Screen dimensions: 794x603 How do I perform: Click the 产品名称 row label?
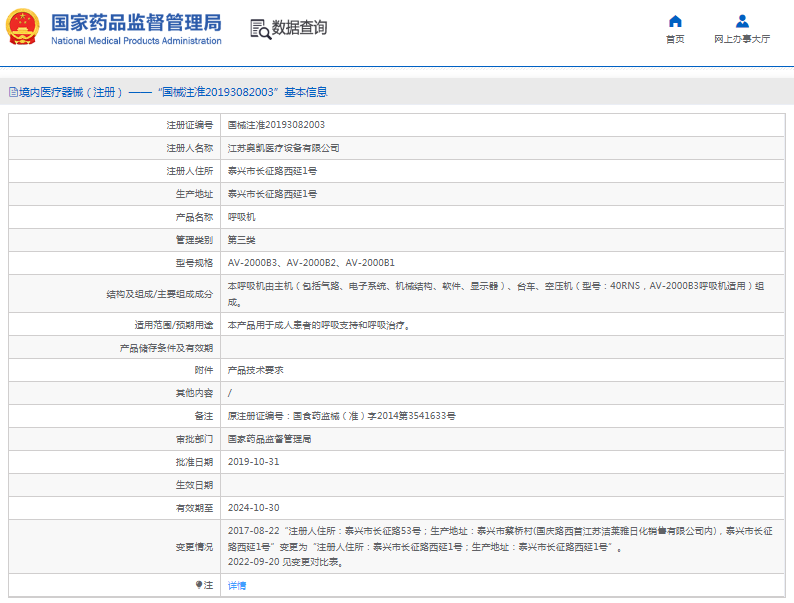tap(194, 217)
